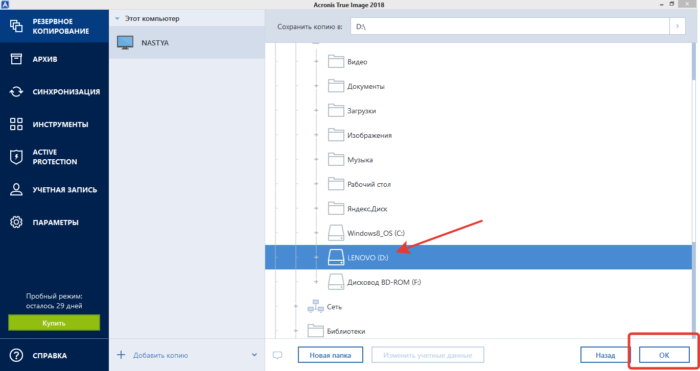Expand the Дисковод BD-ROM (F:) node
700x371 pixels.
(x=316, y=282)
